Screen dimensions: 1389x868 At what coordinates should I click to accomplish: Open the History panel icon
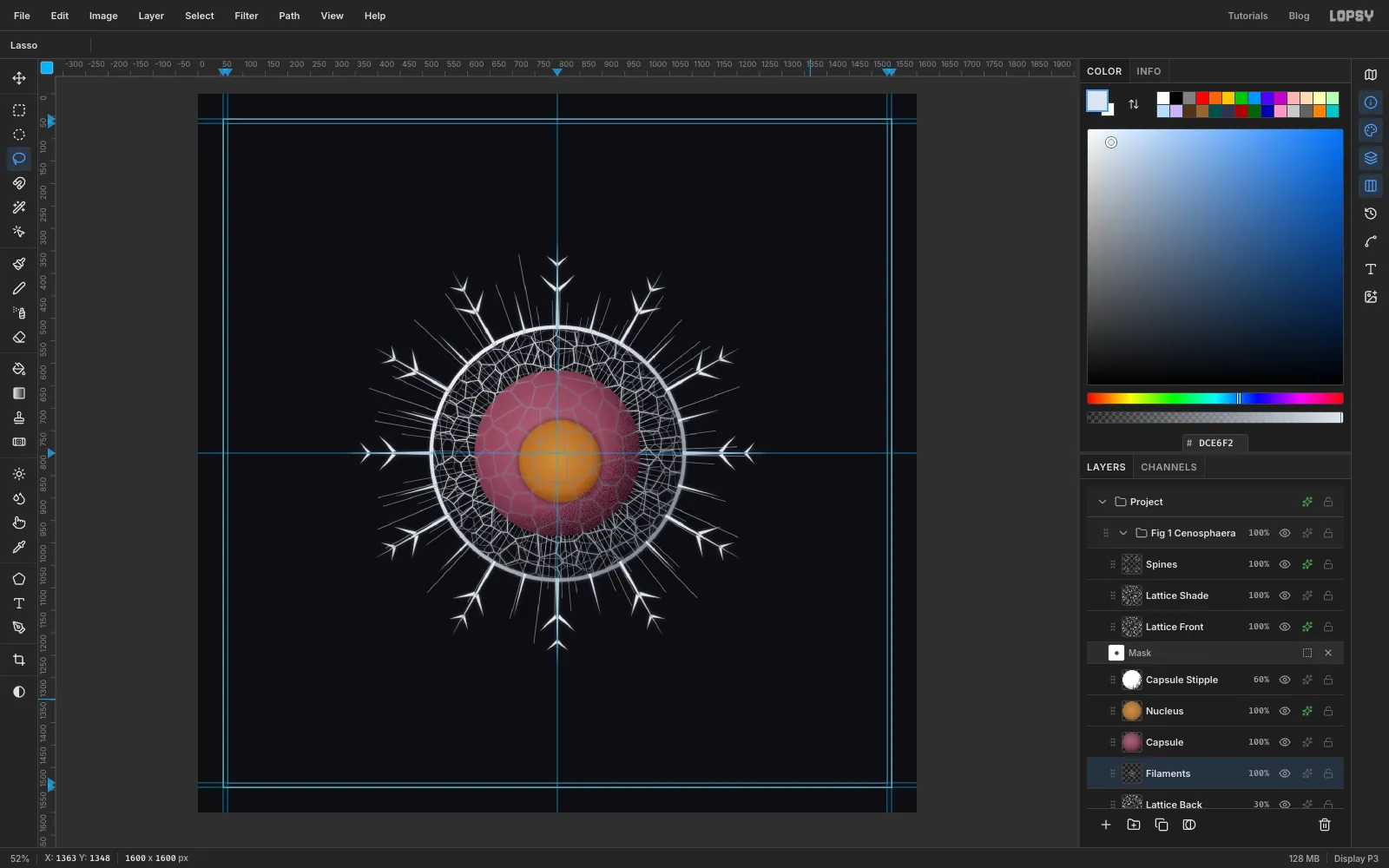point(1371,214)
